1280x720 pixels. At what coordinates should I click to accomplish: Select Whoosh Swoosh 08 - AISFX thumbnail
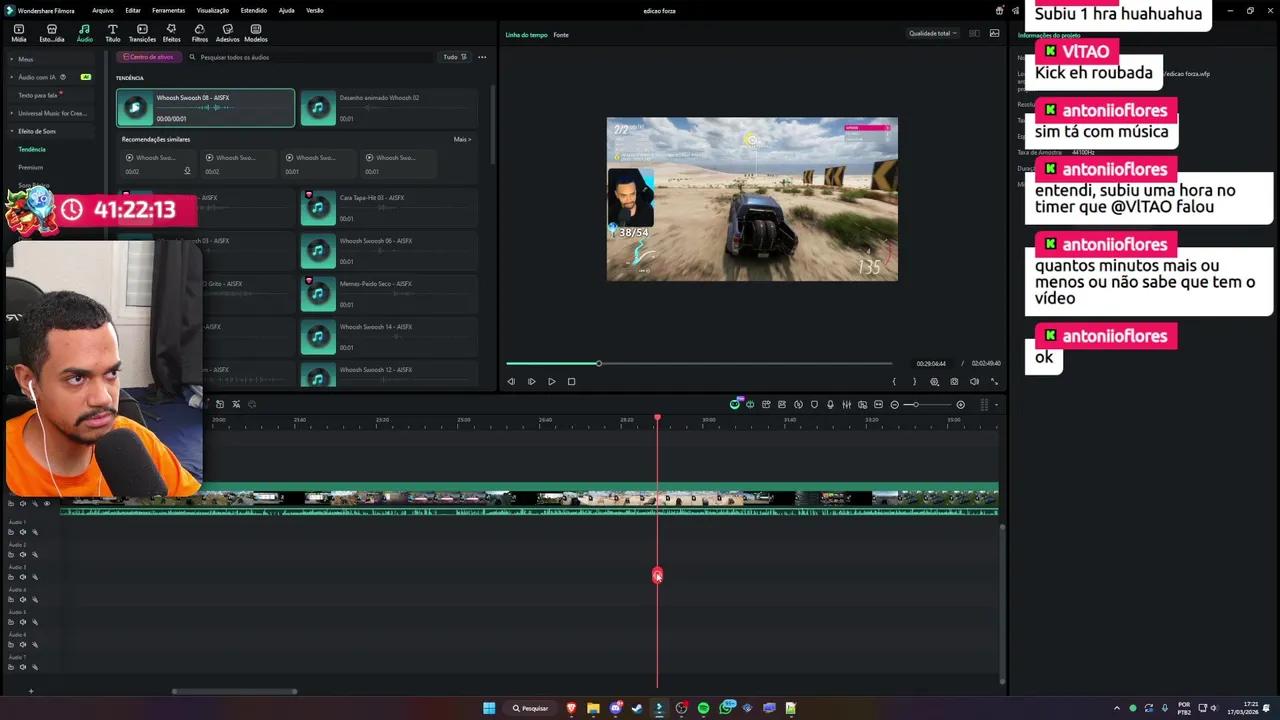coord(135,108)
